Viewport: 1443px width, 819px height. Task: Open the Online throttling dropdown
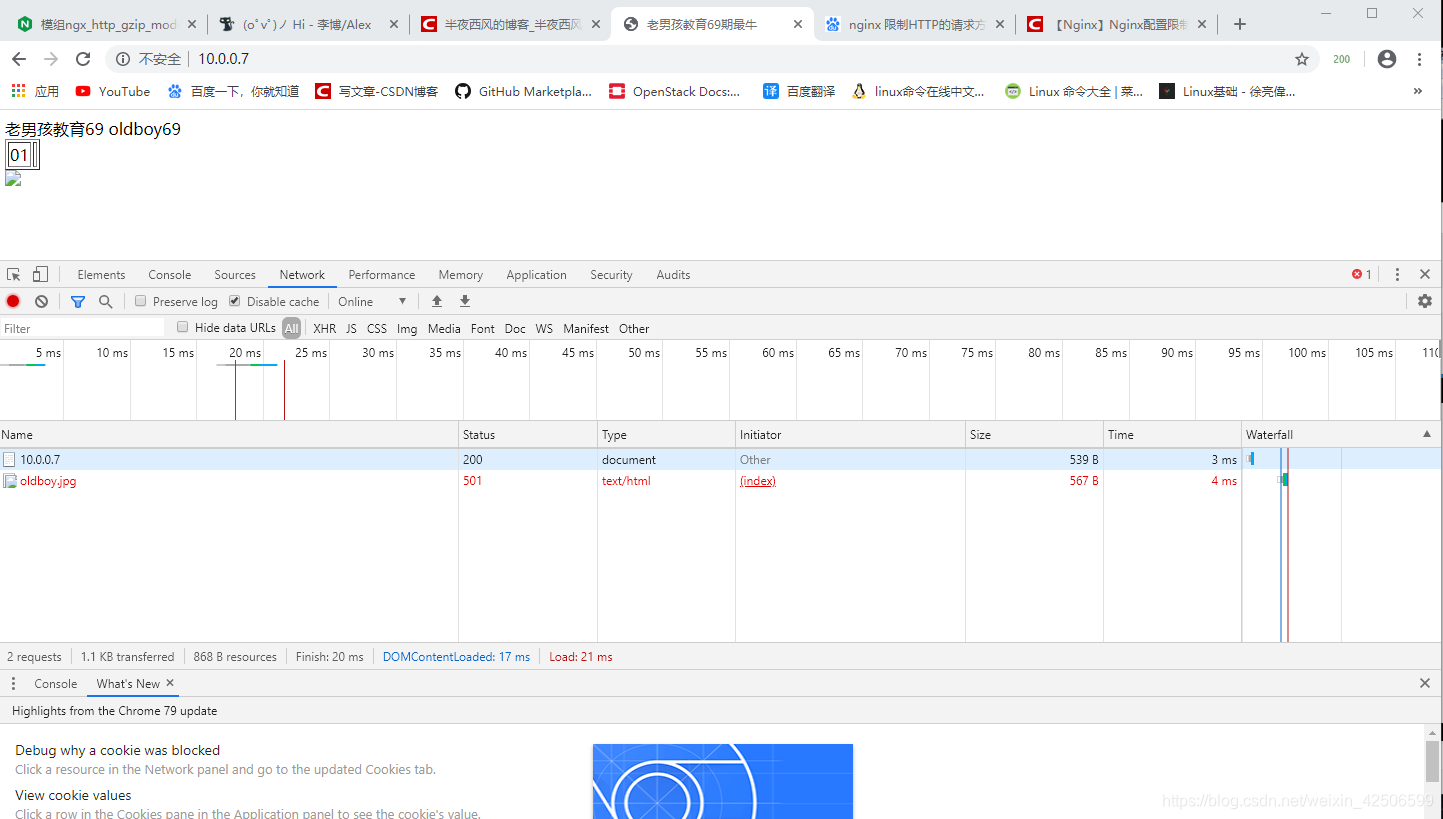(372, 301)
